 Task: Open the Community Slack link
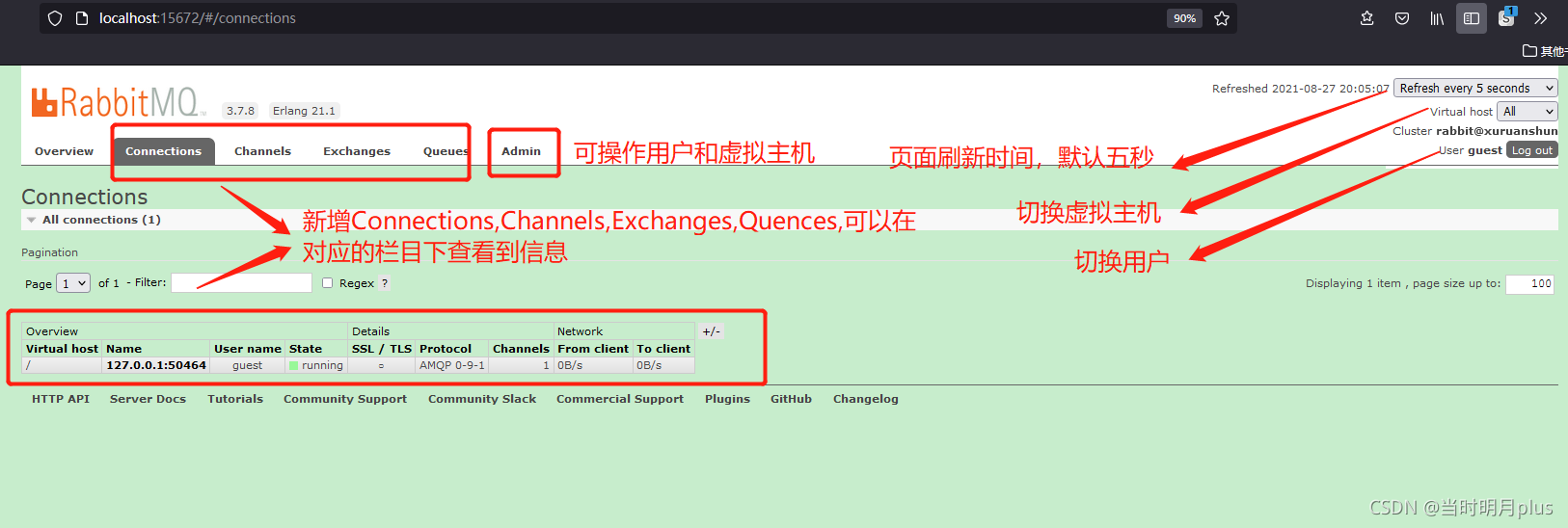click(x=482, y=399)
